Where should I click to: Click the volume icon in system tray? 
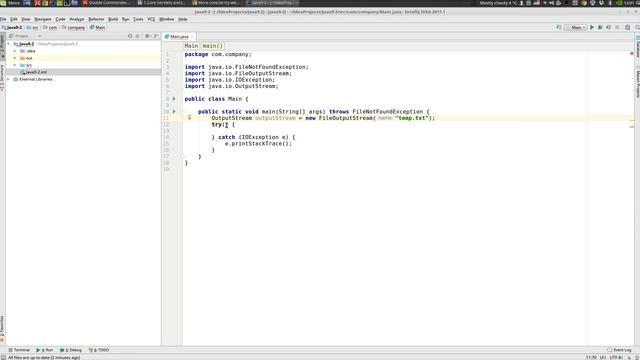point(551,3)
